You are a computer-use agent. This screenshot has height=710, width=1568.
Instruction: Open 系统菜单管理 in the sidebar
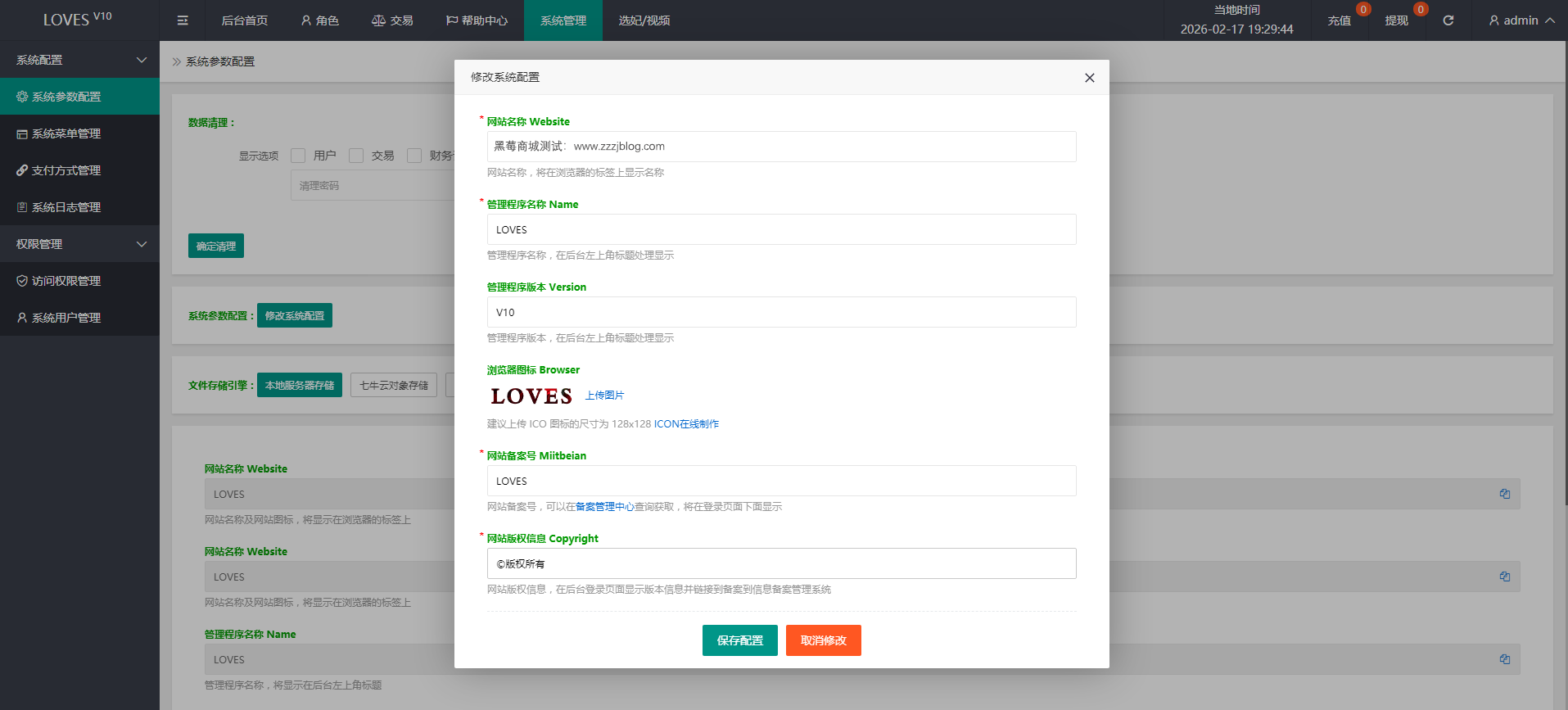[x=66, y=133]
